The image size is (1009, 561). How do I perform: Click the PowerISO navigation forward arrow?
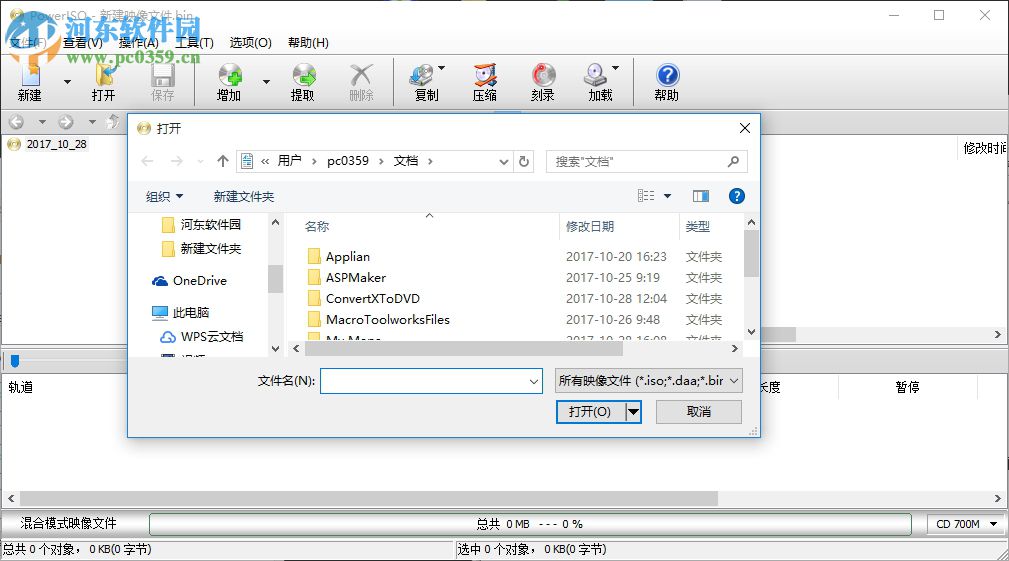click(x=66, y=122)
